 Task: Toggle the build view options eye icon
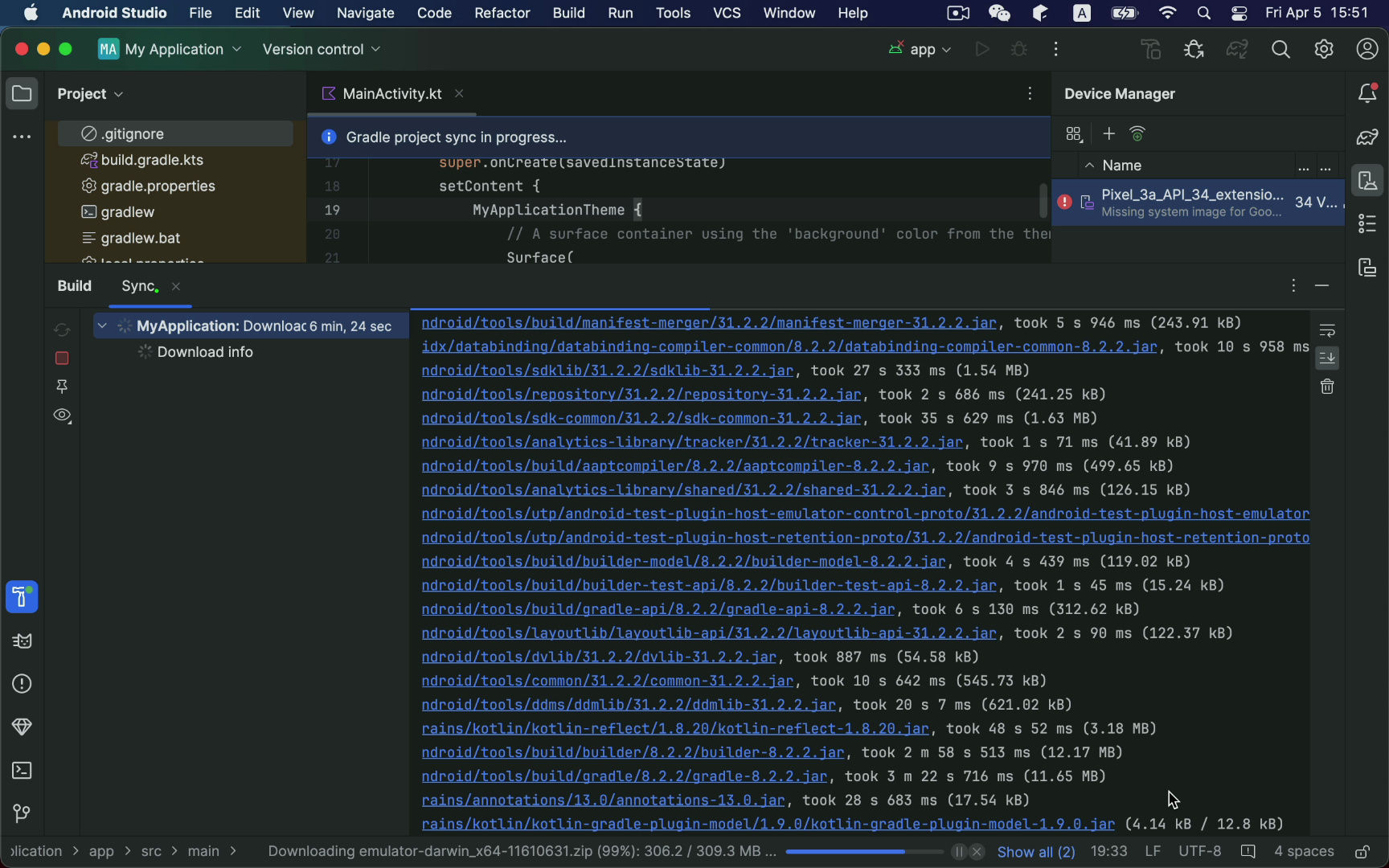[x=62, y=416]
